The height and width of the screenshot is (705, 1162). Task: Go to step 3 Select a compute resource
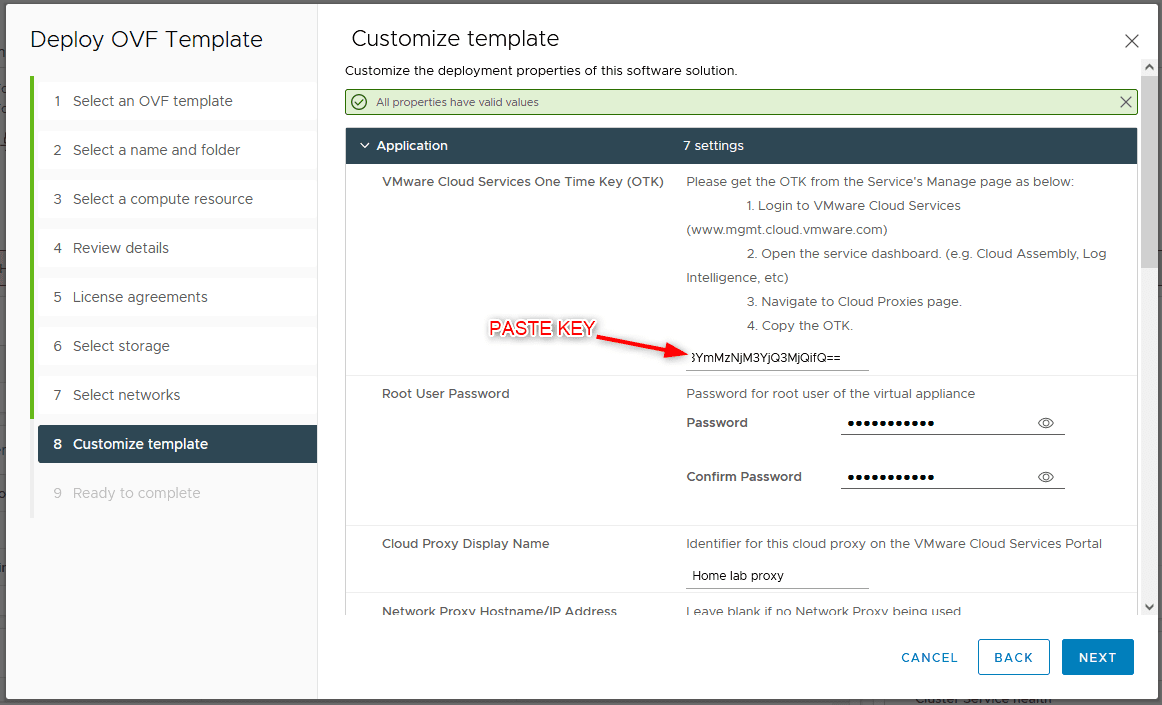[x=176, y=199]
